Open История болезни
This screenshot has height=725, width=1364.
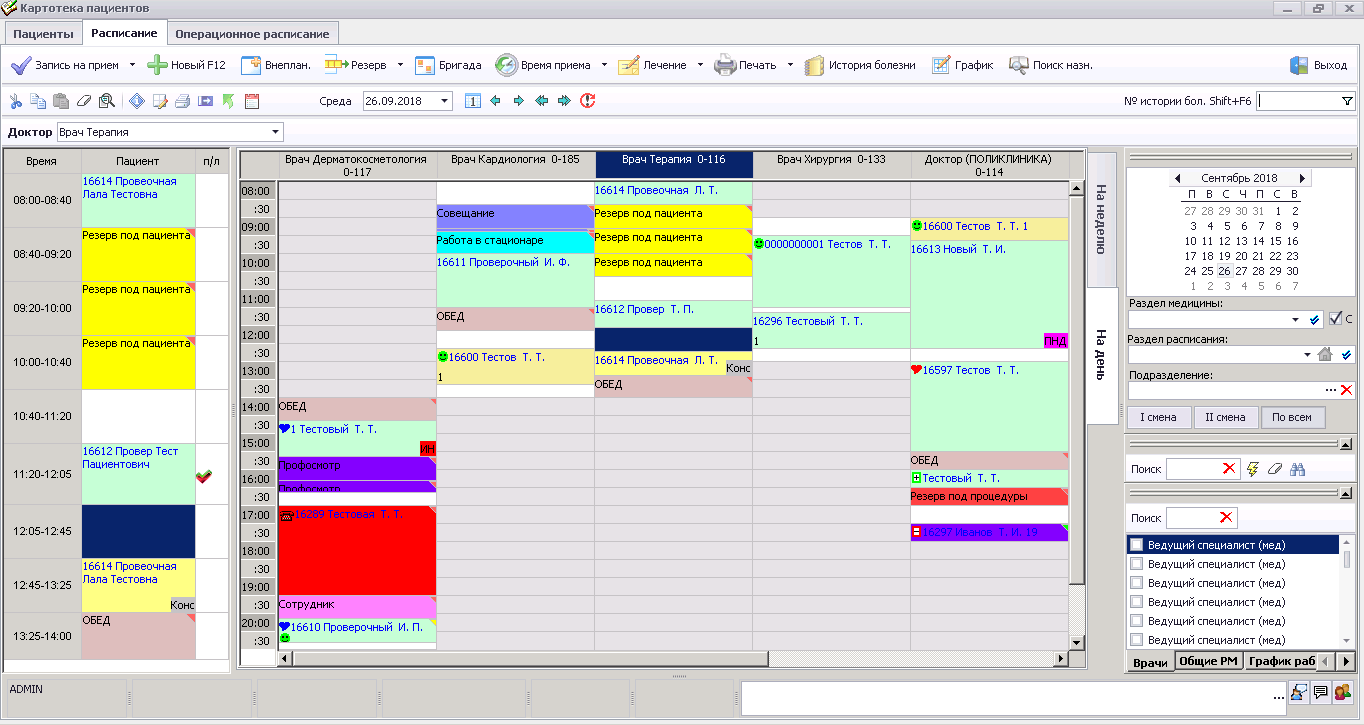click(x=860, y=65)
